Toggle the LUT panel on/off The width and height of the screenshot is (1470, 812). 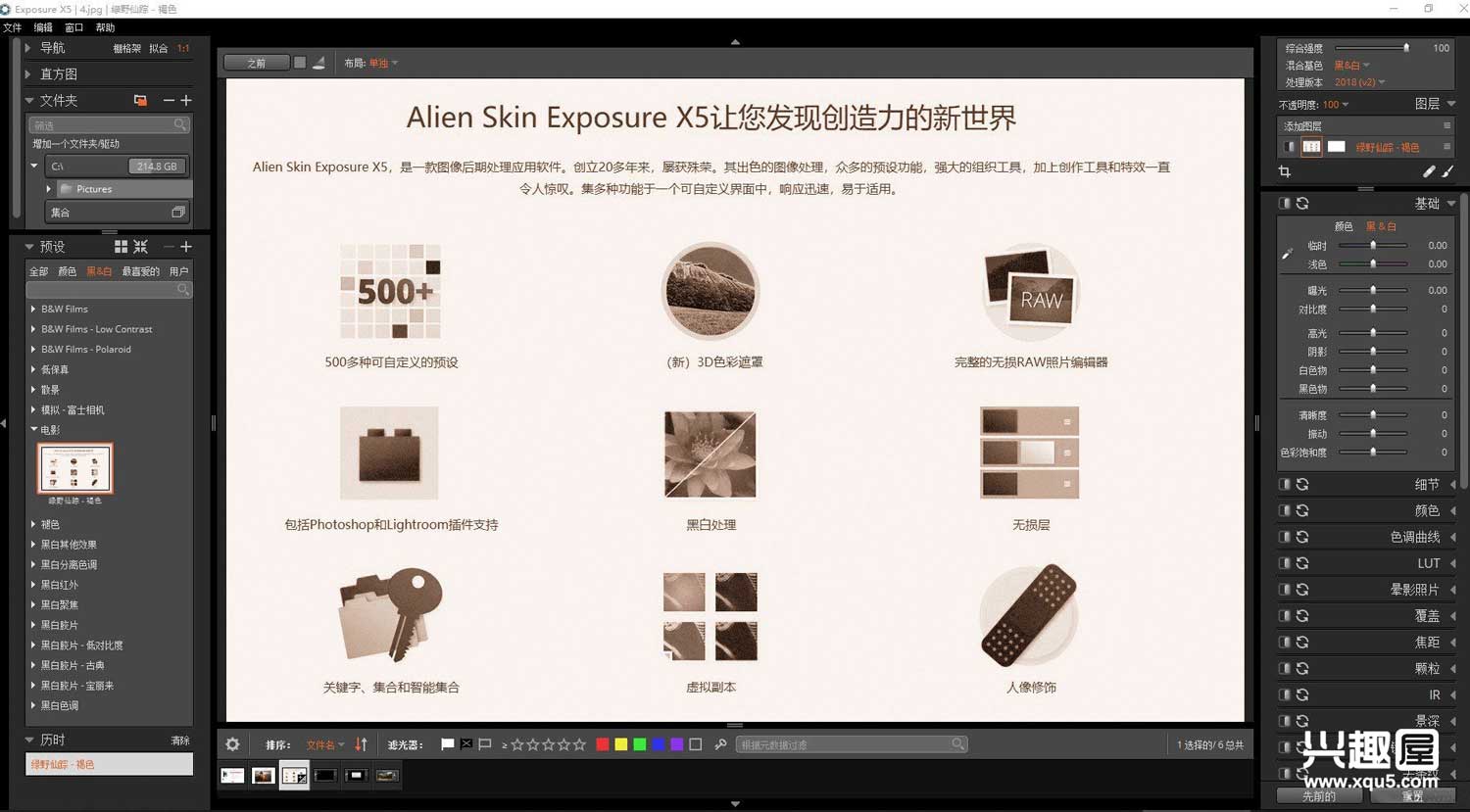point(1284,563)
